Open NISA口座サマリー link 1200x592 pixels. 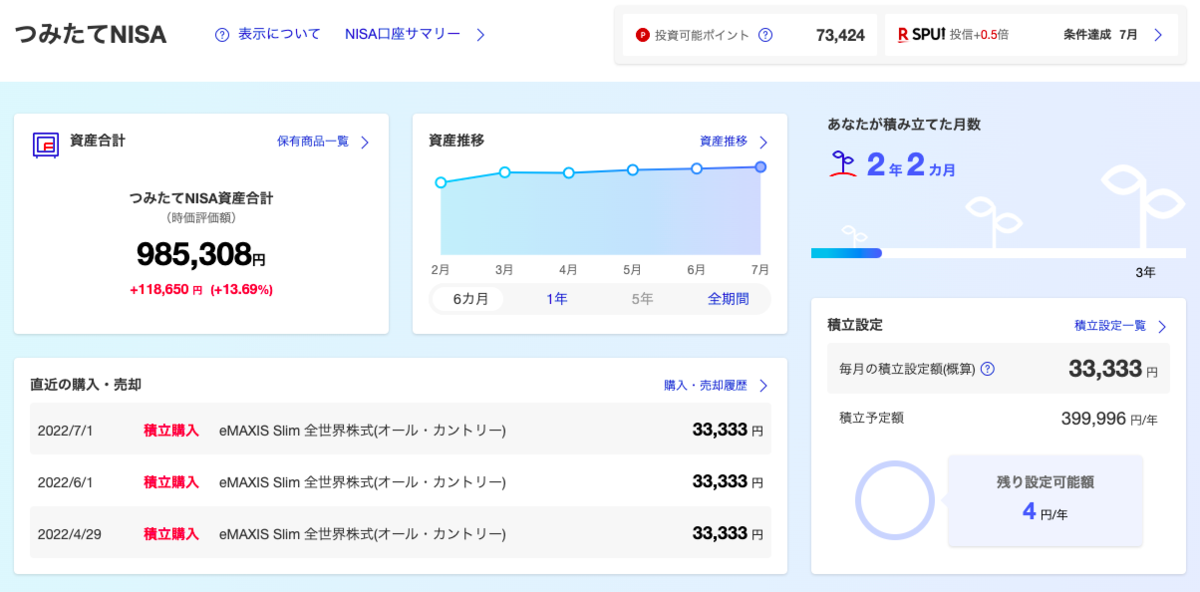point(403,34)
